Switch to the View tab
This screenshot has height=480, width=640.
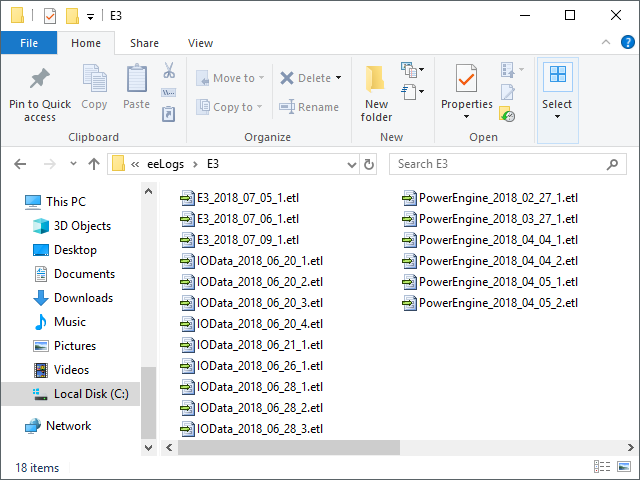coord(200,43)
